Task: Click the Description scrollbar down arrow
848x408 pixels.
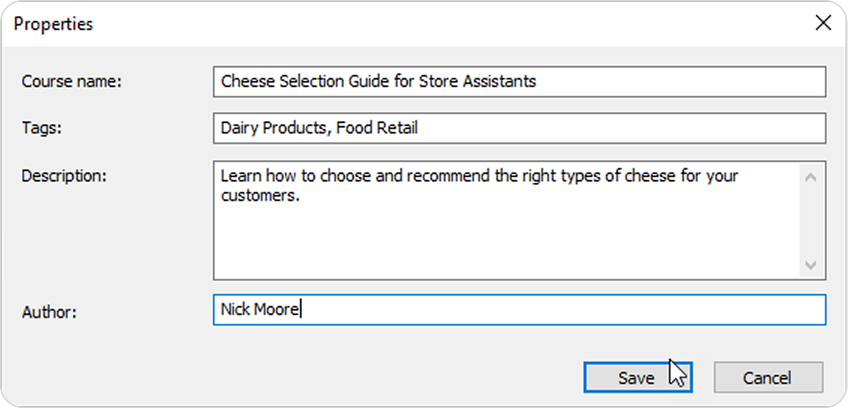Action: [811, 265]
